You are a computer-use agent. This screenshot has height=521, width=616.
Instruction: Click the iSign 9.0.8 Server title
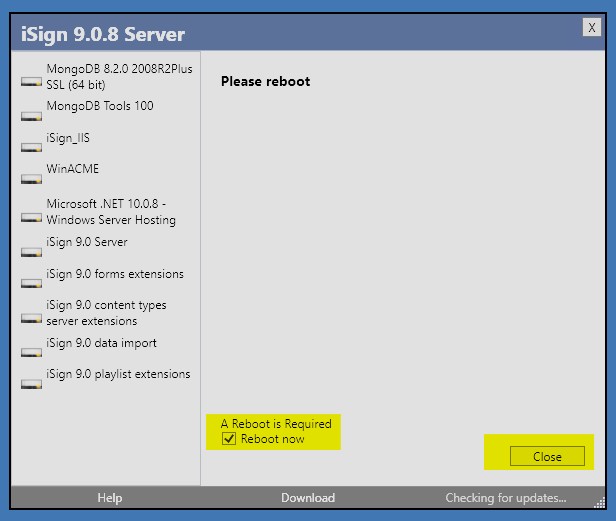(103, 34)
